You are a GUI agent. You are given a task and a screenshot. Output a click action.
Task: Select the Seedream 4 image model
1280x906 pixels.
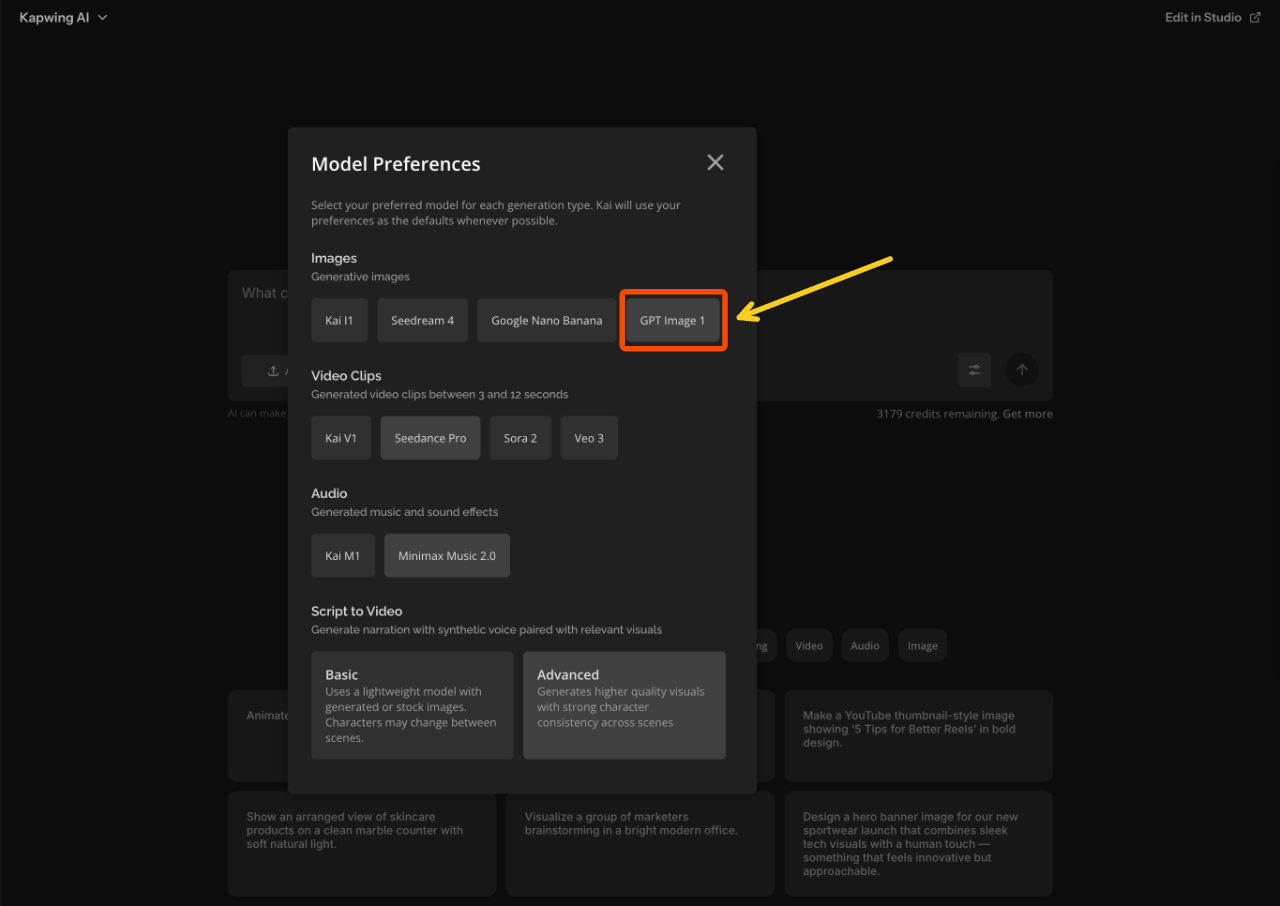click(x=422, y=320)
